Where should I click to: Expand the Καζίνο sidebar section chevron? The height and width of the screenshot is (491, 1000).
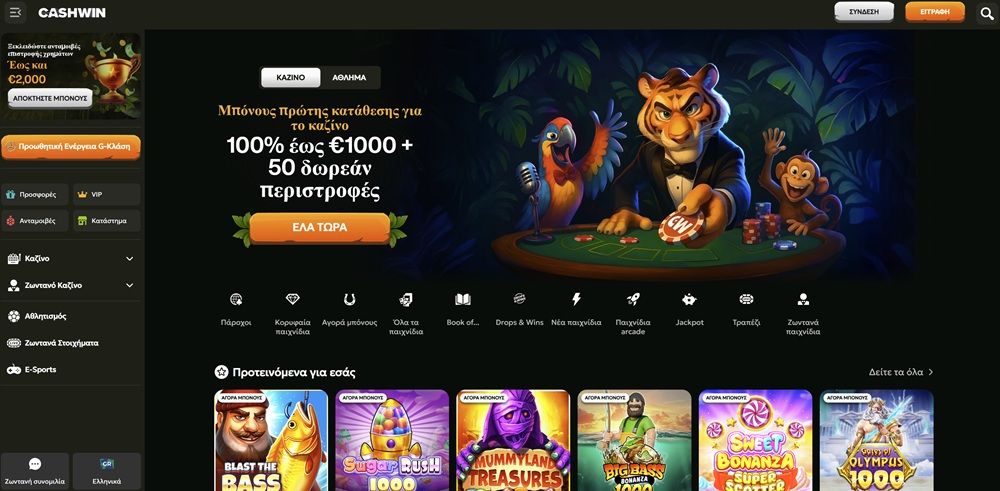[129, 259]
